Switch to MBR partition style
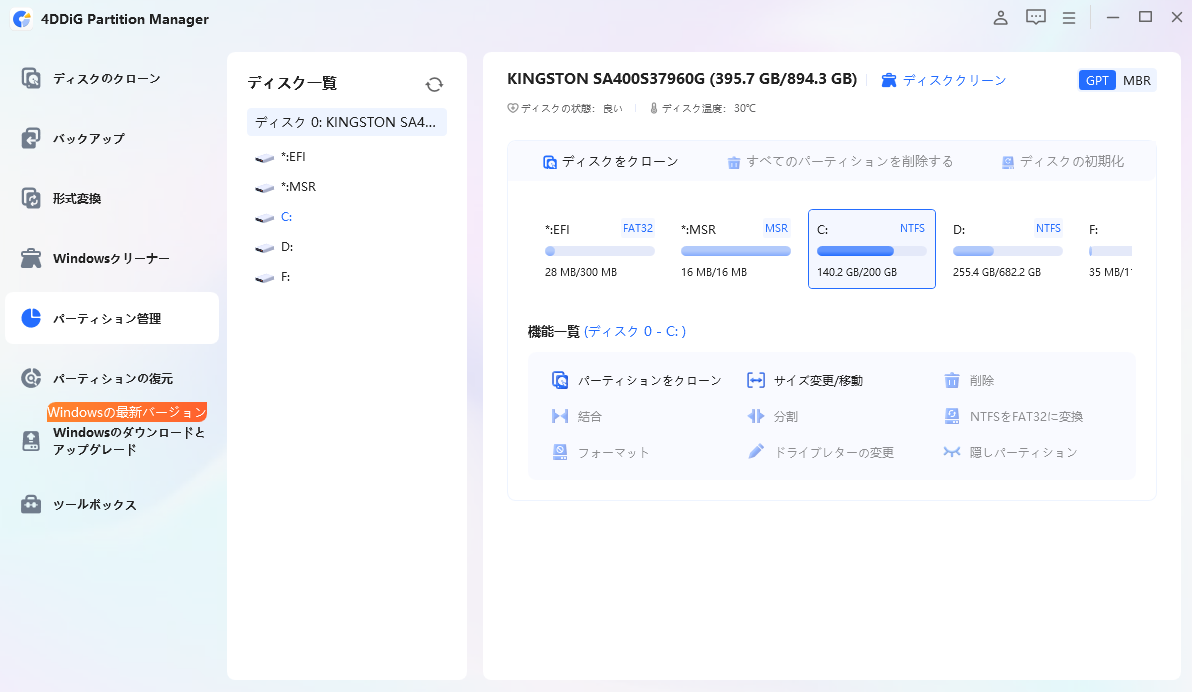1192x692 pixels. [1137, 80]
